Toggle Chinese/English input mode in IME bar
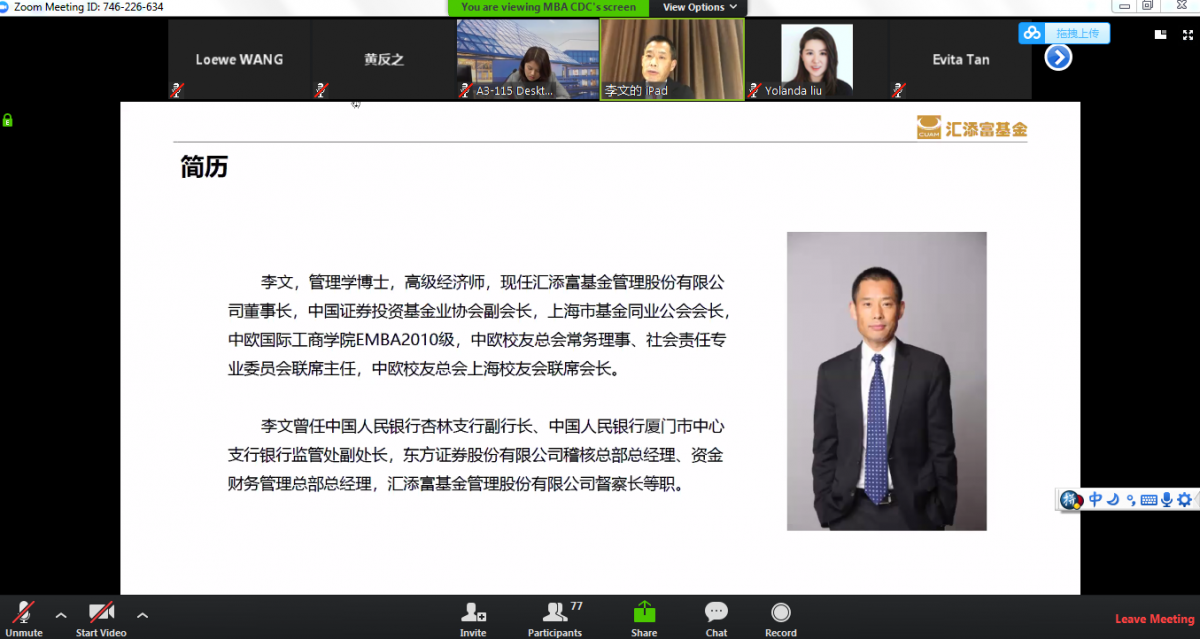Viewport: 1200px width, 639px height. pos(1096,499)
